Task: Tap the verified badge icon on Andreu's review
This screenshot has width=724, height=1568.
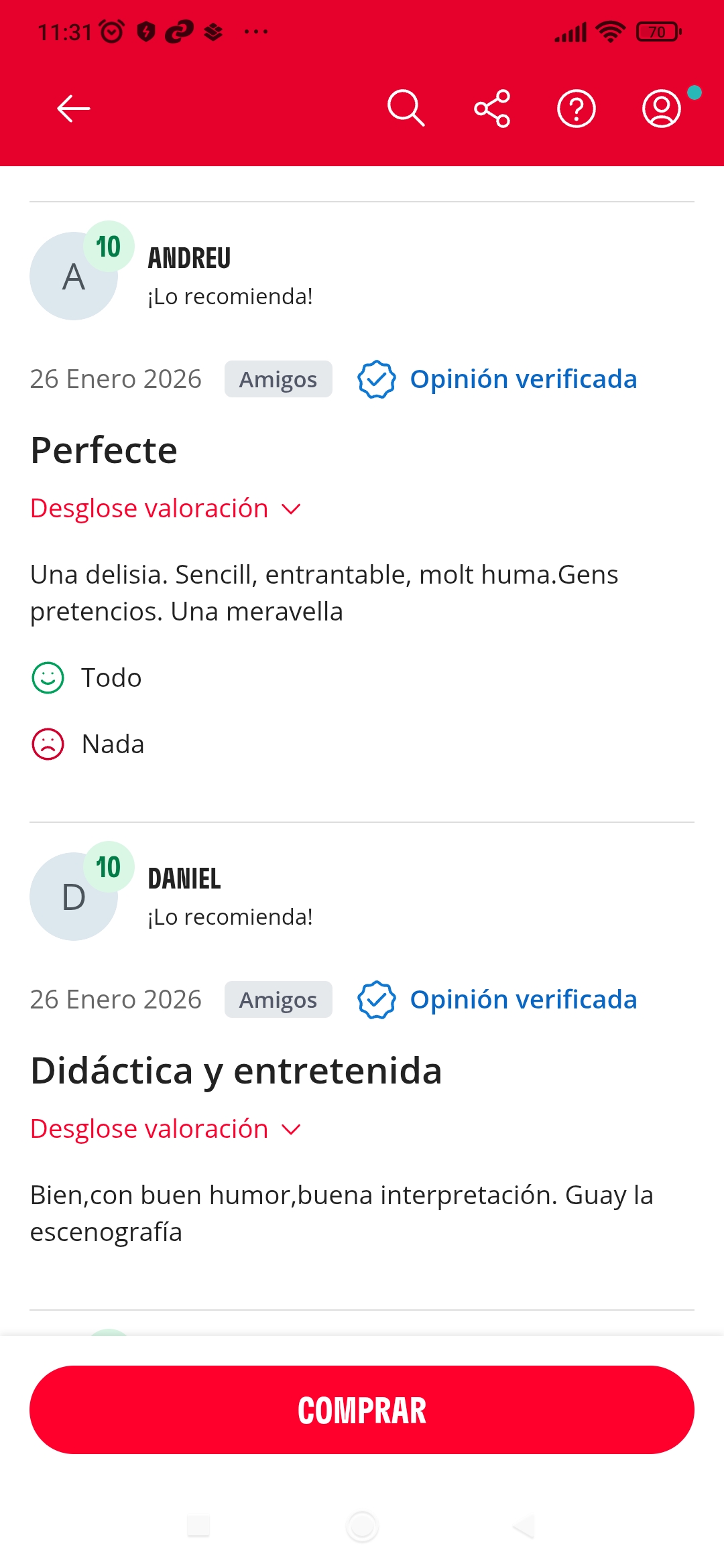Action: (377, 379)
